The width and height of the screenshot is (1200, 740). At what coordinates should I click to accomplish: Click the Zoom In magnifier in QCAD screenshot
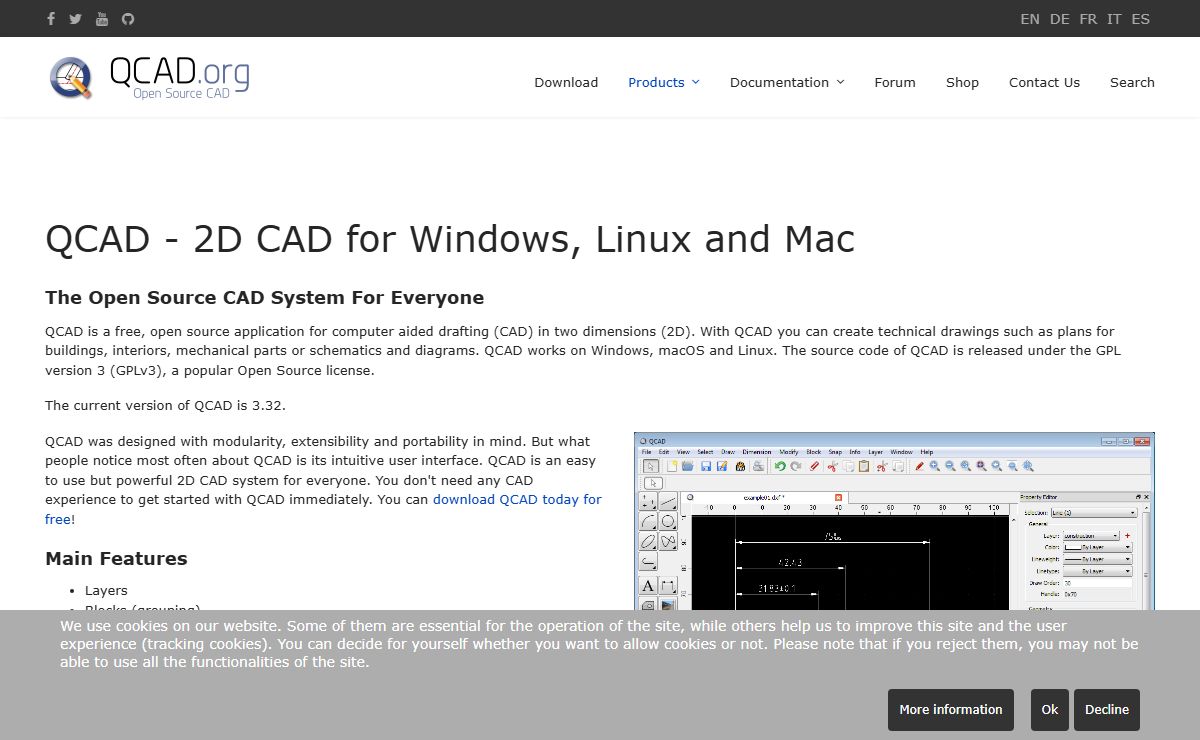tap(934, 466)
